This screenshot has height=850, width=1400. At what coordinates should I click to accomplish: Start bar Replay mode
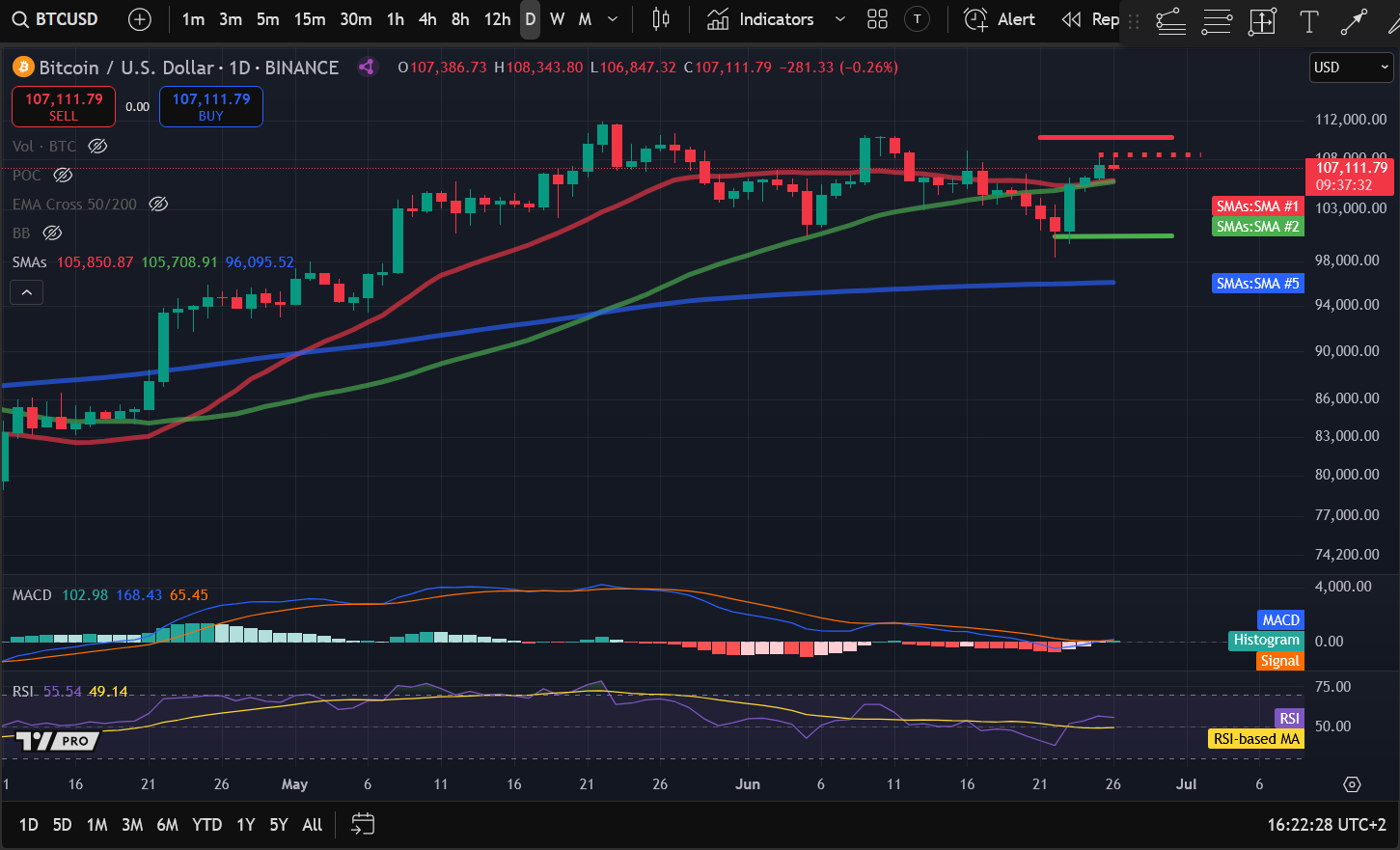pos(1090,19)
